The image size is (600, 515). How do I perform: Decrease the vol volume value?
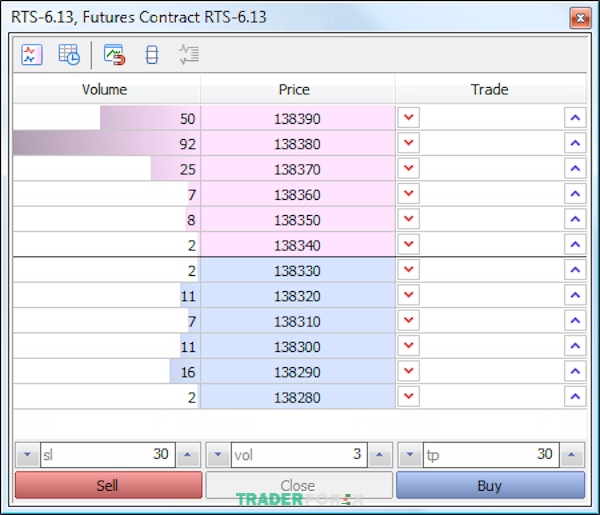click(x=218, y=455)
